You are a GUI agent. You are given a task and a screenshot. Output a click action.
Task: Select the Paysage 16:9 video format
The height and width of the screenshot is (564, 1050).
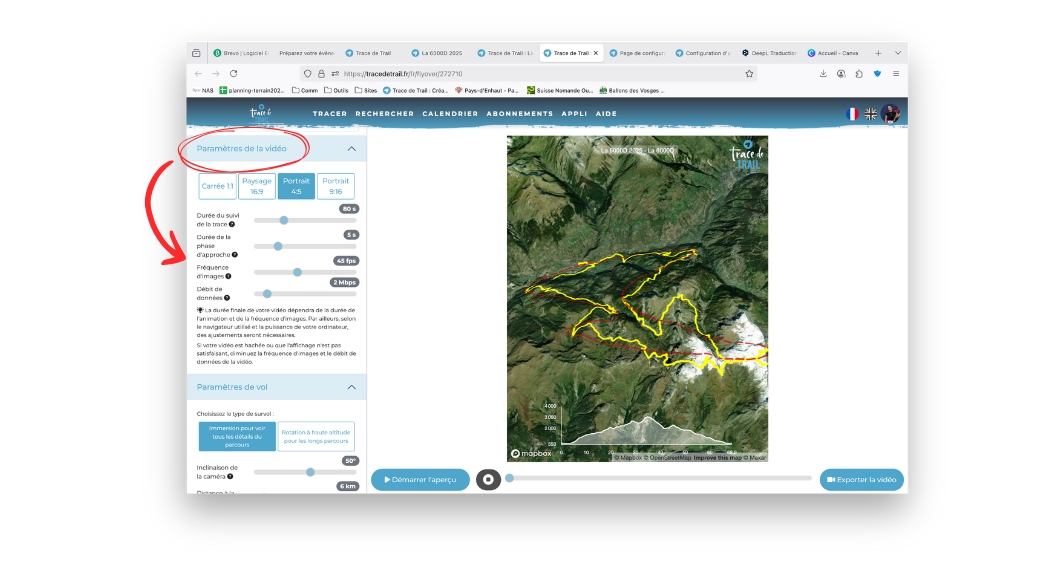point(257,187)
